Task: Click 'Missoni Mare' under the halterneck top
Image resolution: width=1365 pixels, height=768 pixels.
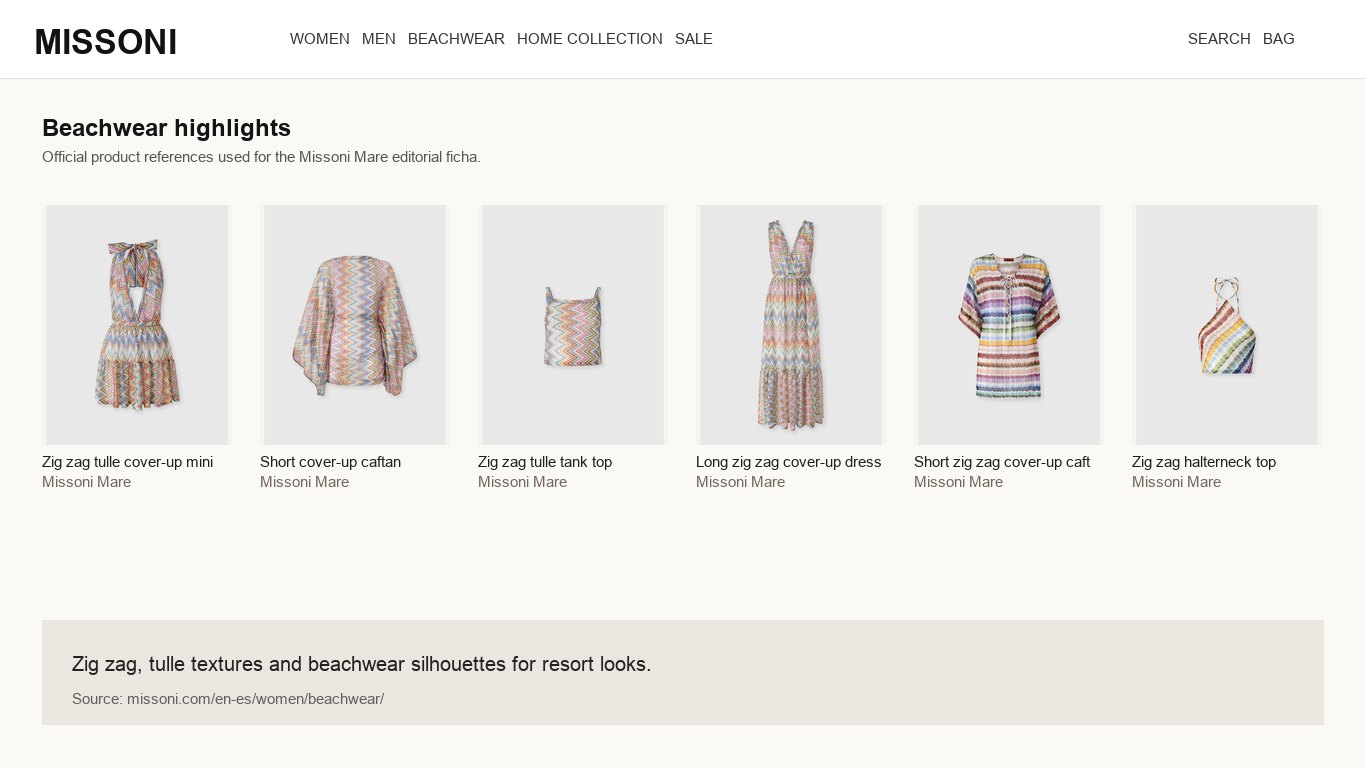Action: point(1177,482)
